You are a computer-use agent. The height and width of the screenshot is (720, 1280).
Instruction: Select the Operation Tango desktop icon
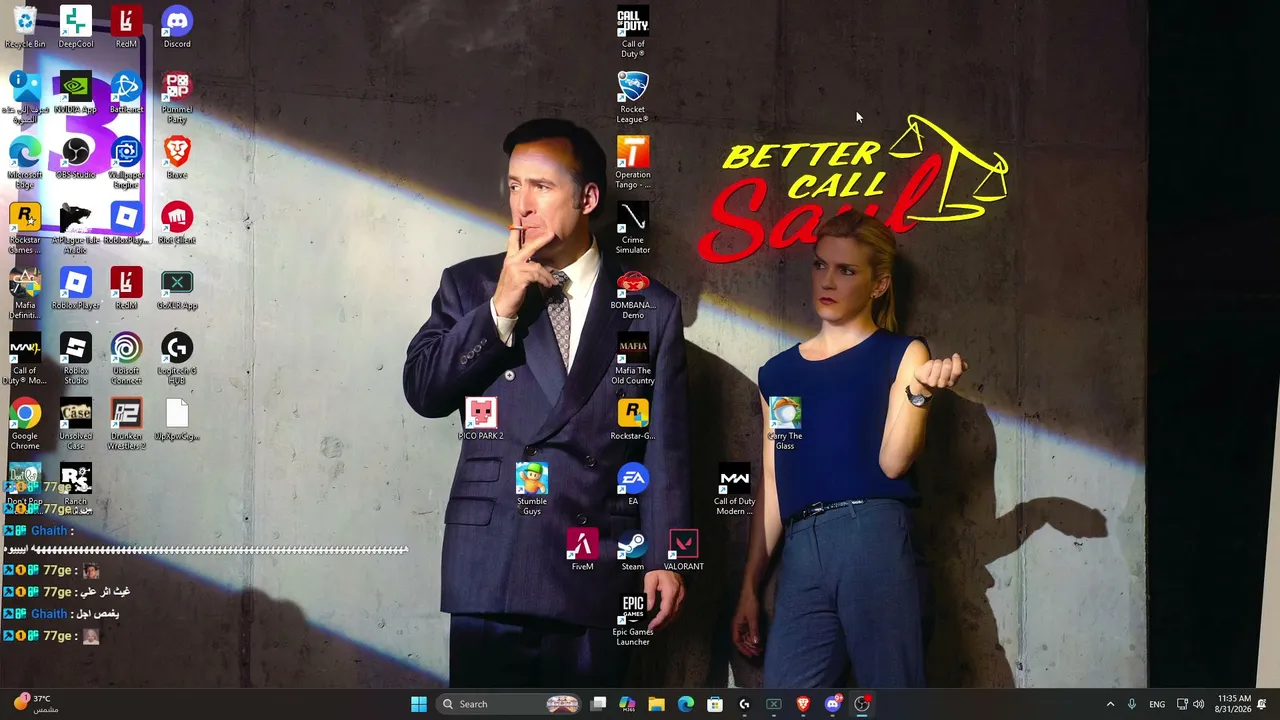[633, 164]
